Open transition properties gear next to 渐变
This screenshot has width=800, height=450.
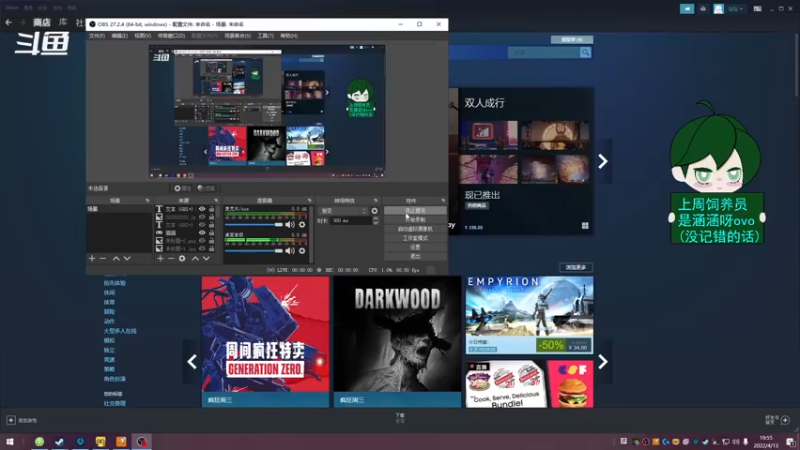pyautogui.click(x=374, y=211)
